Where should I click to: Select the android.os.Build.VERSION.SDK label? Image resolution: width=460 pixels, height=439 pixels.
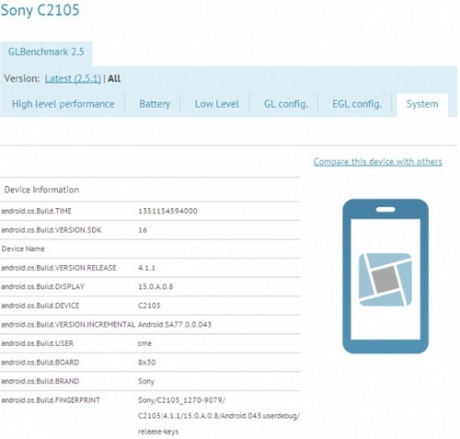point(51,230)
